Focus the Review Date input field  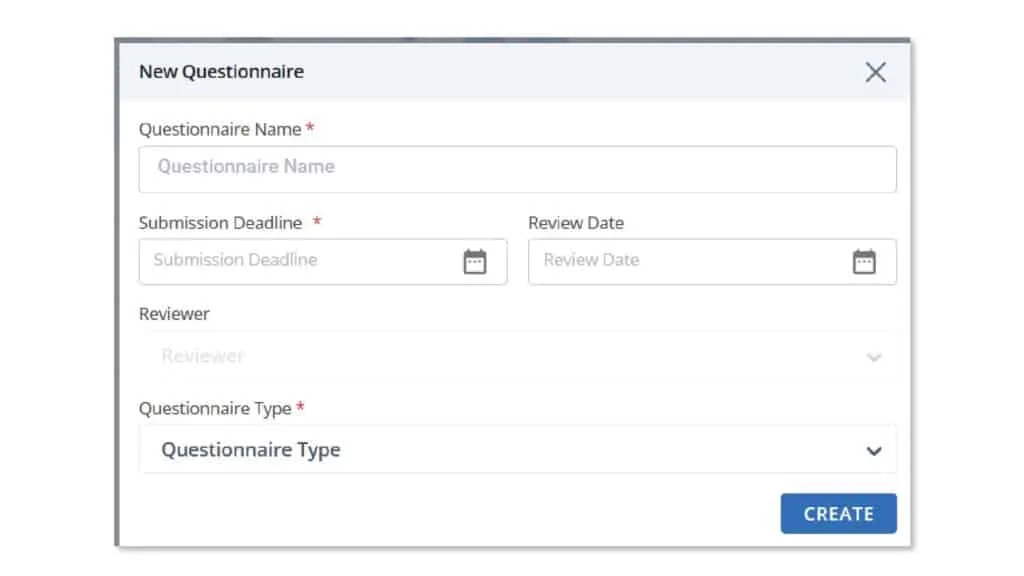pyautogui.click(x=712, y=261)
